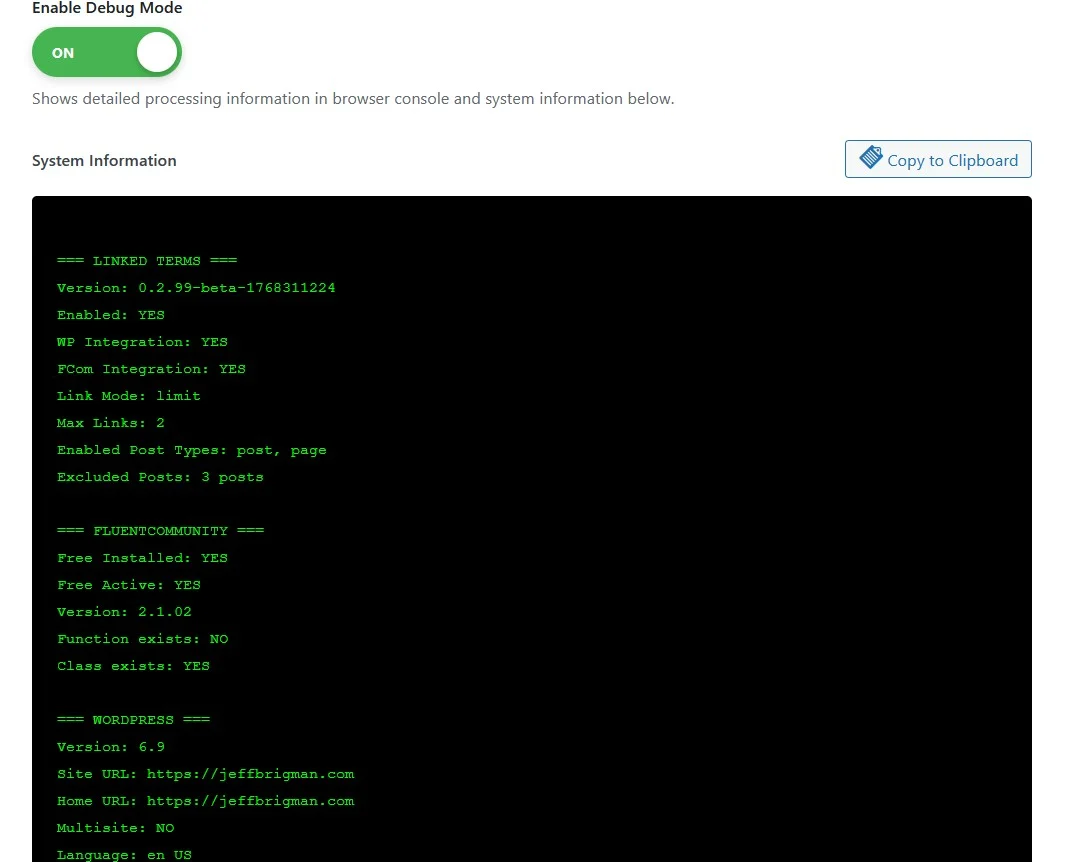Click the "Free Active: YES" line

(129, 585)
